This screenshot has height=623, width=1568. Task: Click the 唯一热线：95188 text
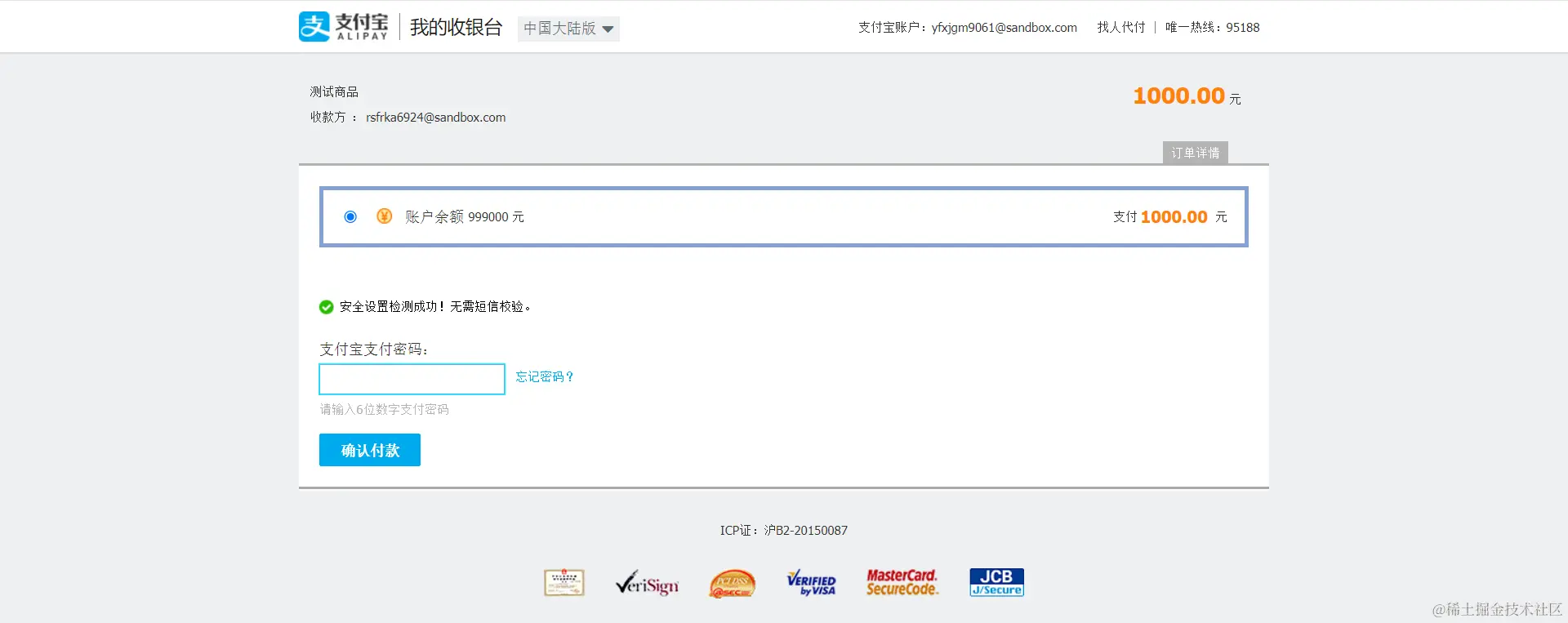click(1213, 27)
